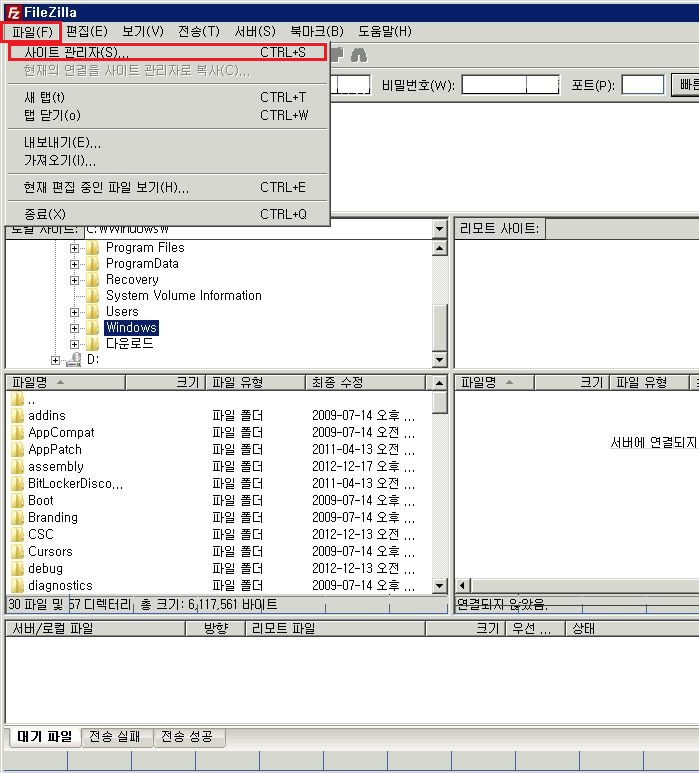
Task: Expand the Program Files tree node
Action: (75, 248)
